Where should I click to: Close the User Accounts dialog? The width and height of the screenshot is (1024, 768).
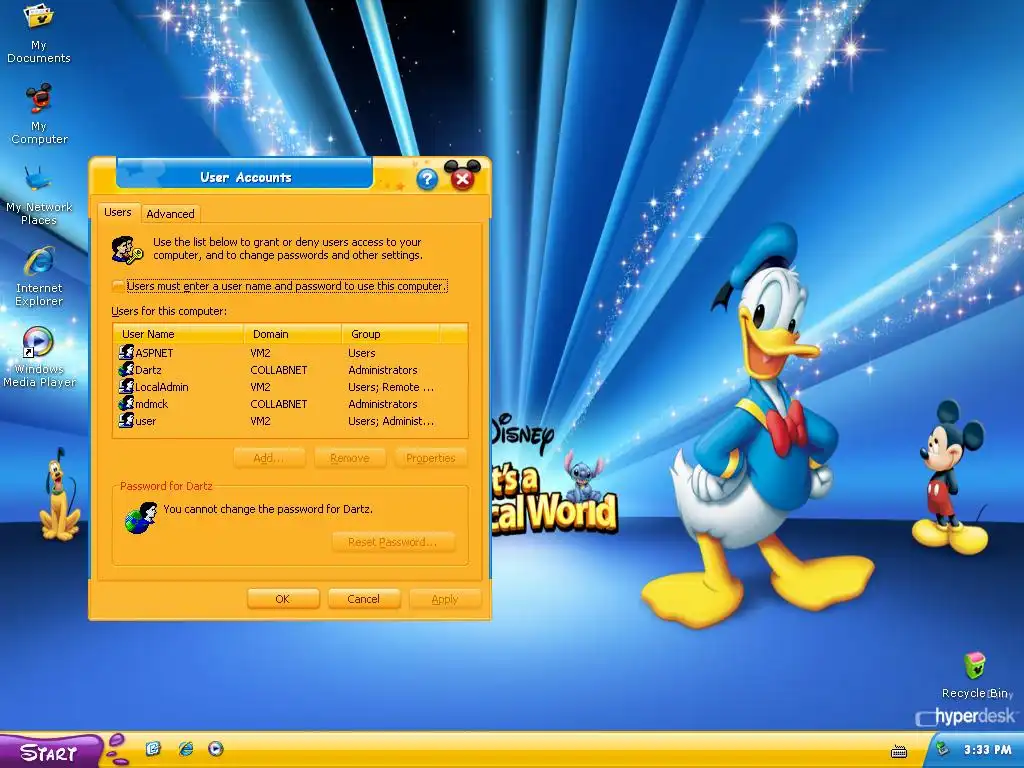coord(462,177)
